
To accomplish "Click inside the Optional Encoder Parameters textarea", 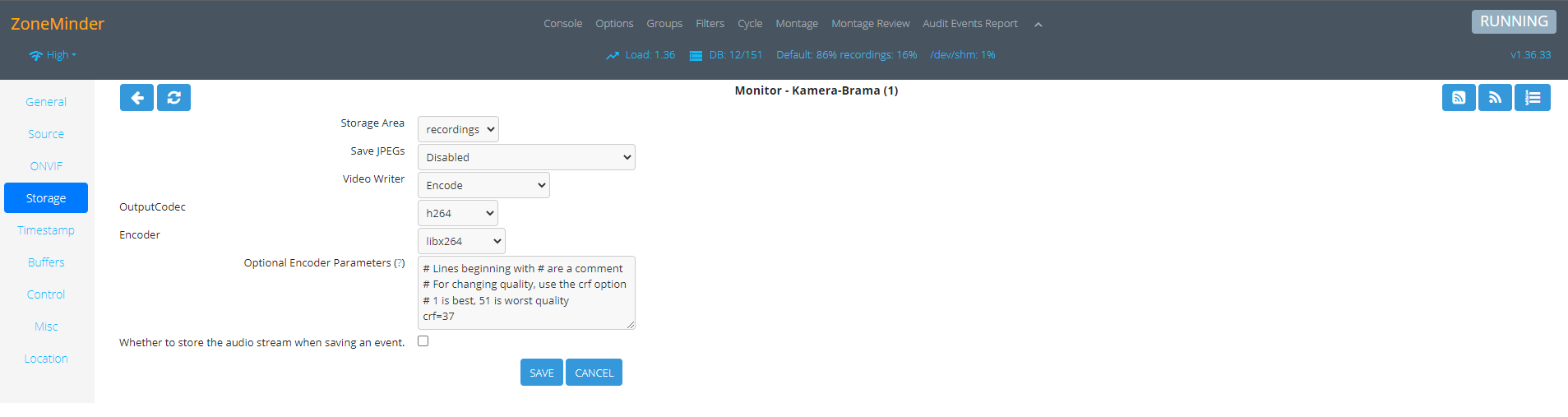I will pos(526,293).
